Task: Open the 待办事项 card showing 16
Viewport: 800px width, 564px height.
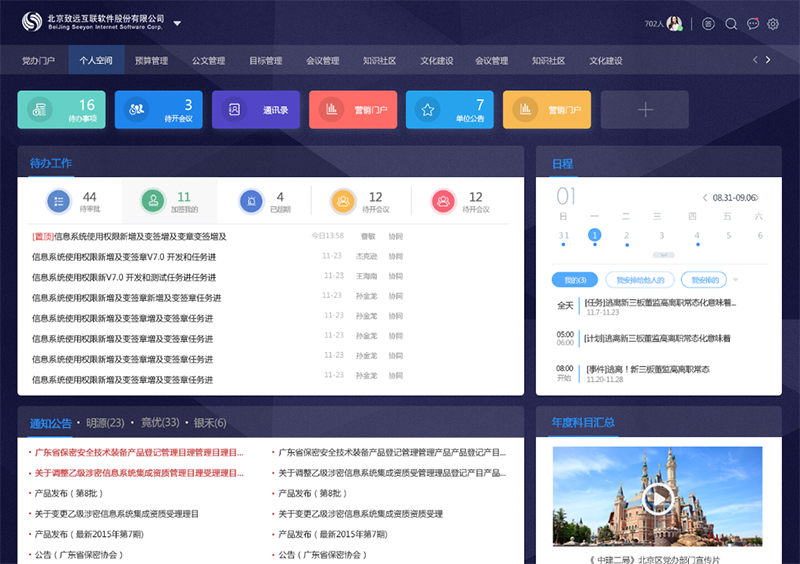Action: (x=62, y=110)
